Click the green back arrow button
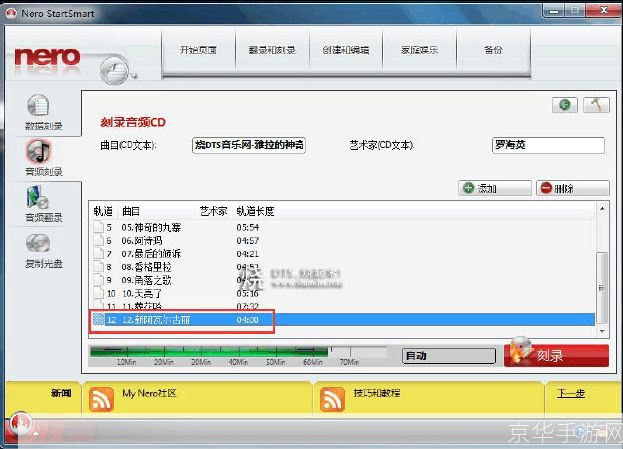This screenshot has width=623, height=449. (x=565, y=105)
